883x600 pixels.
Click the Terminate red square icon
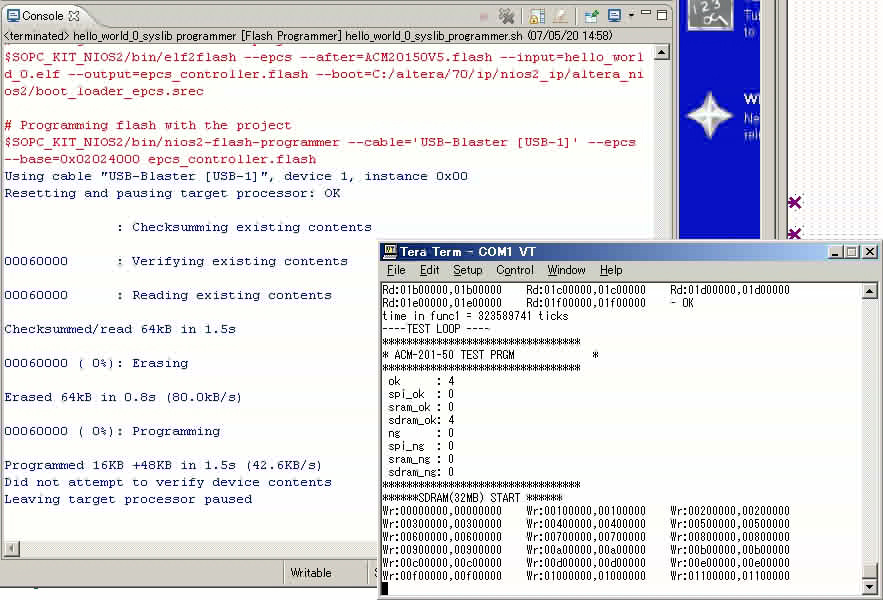pos(484,16)
